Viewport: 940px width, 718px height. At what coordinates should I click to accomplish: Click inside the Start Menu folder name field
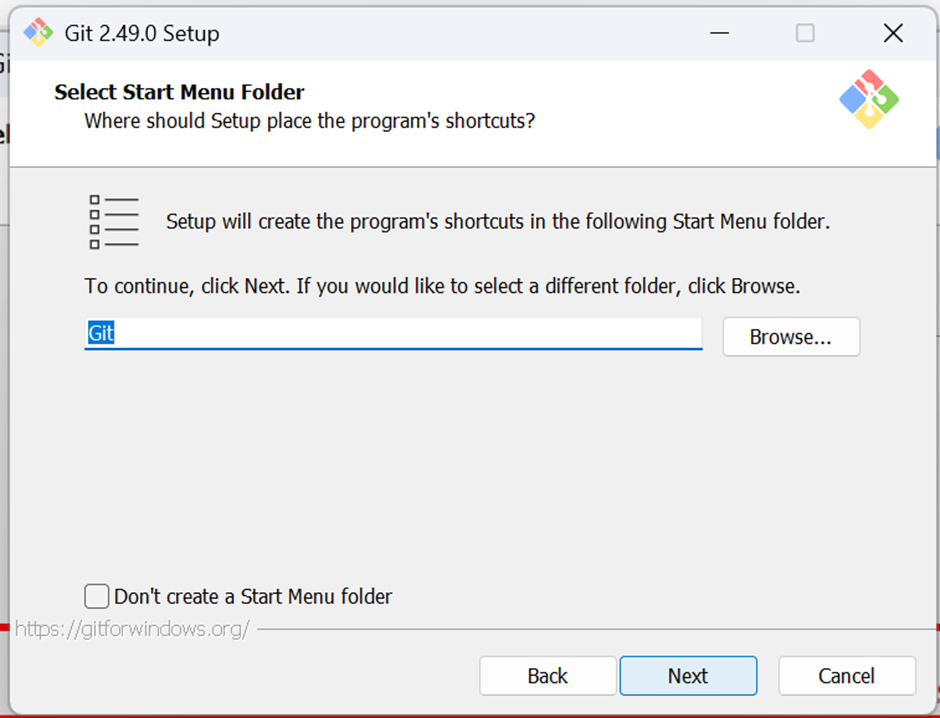point(393,333)
